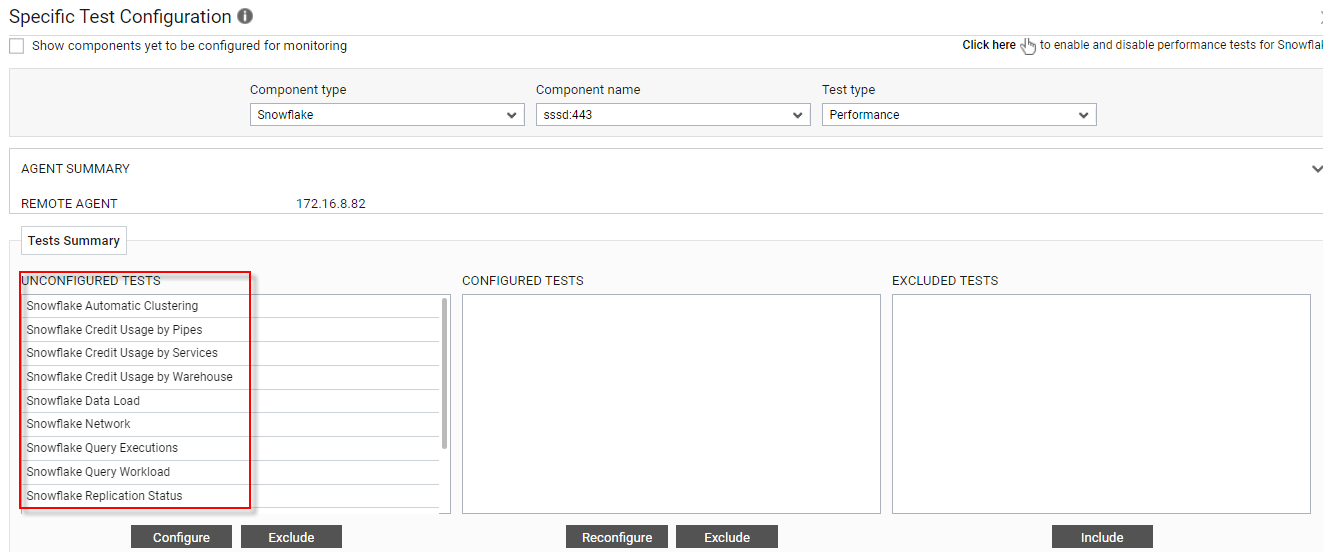Click the Reconfigure button
1323x555 pixels.
616,537
